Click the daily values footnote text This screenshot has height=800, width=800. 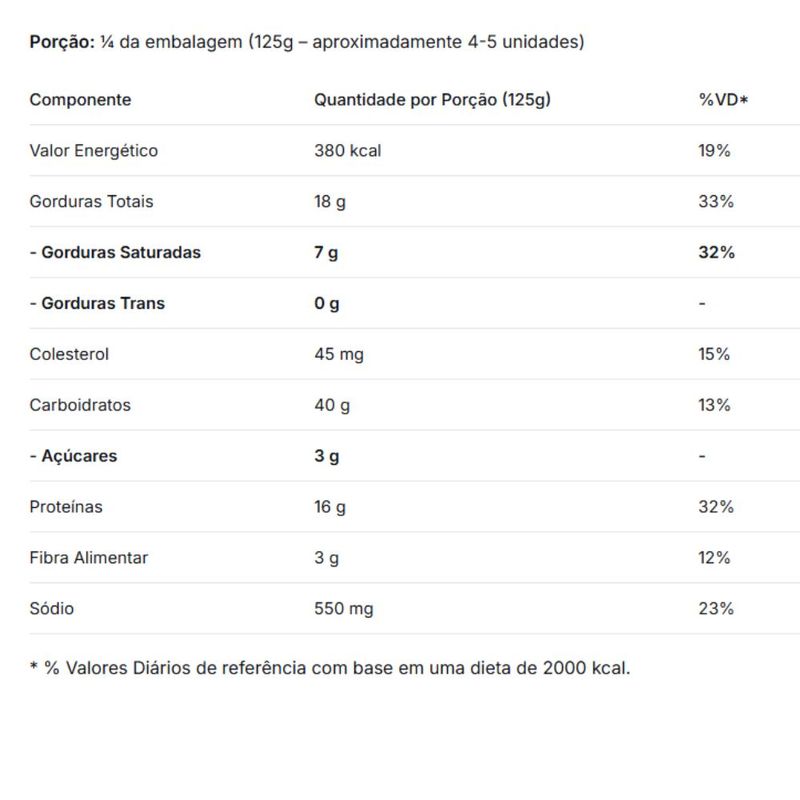coord(330,668)
